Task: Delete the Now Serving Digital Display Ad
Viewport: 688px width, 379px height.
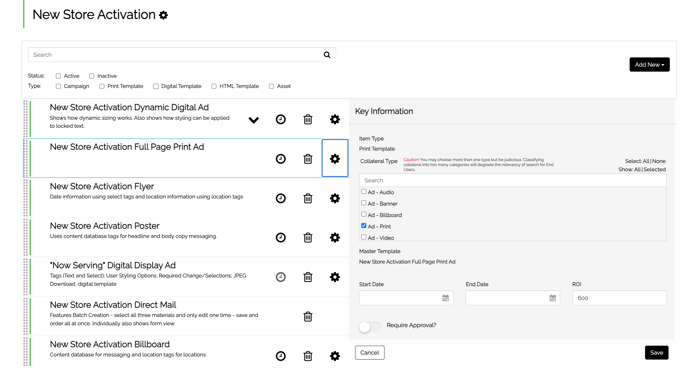Action: point(308,277)
